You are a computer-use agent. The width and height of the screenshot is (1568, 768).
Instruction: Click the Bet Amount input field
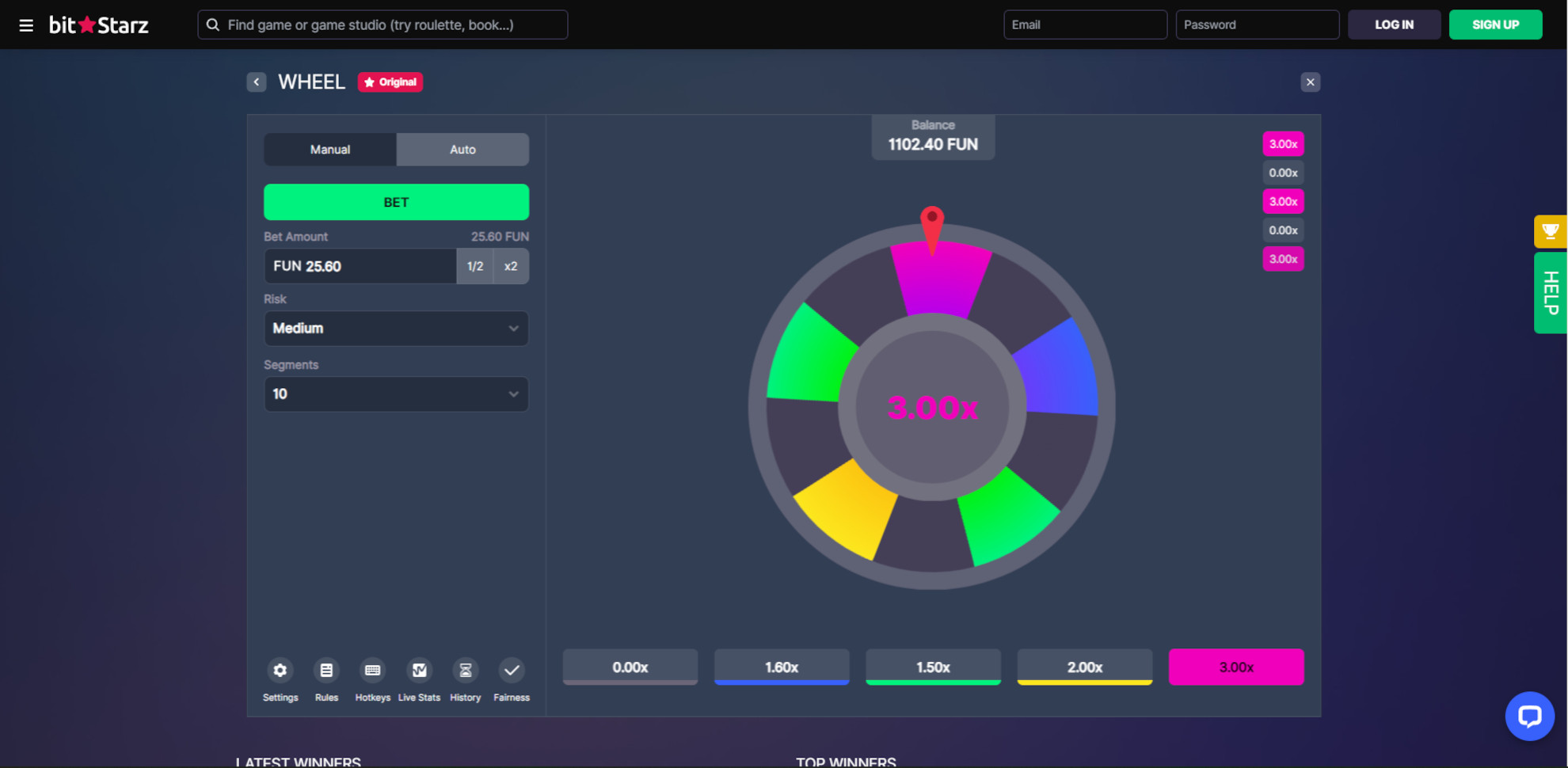[360, 267]
